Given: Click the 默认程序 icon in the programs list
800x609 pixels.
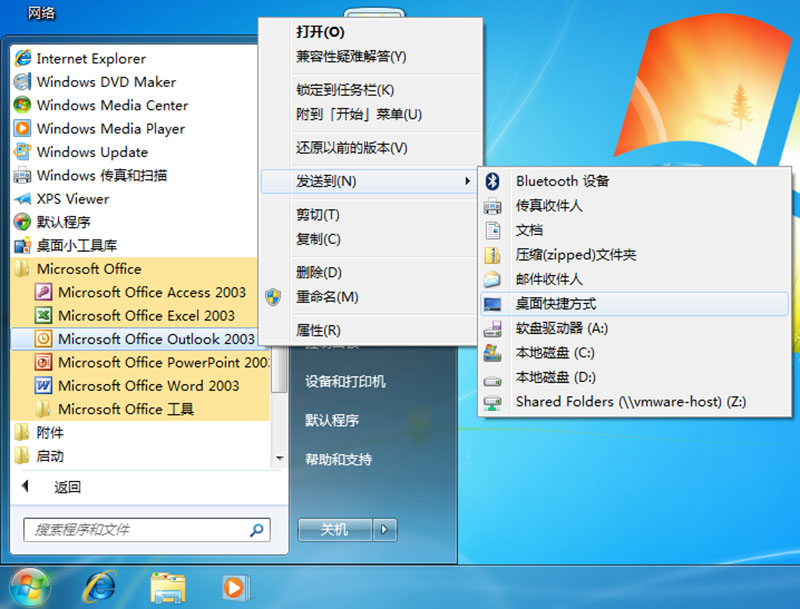Looking at the screenshot, I should [x=22, y=222].
